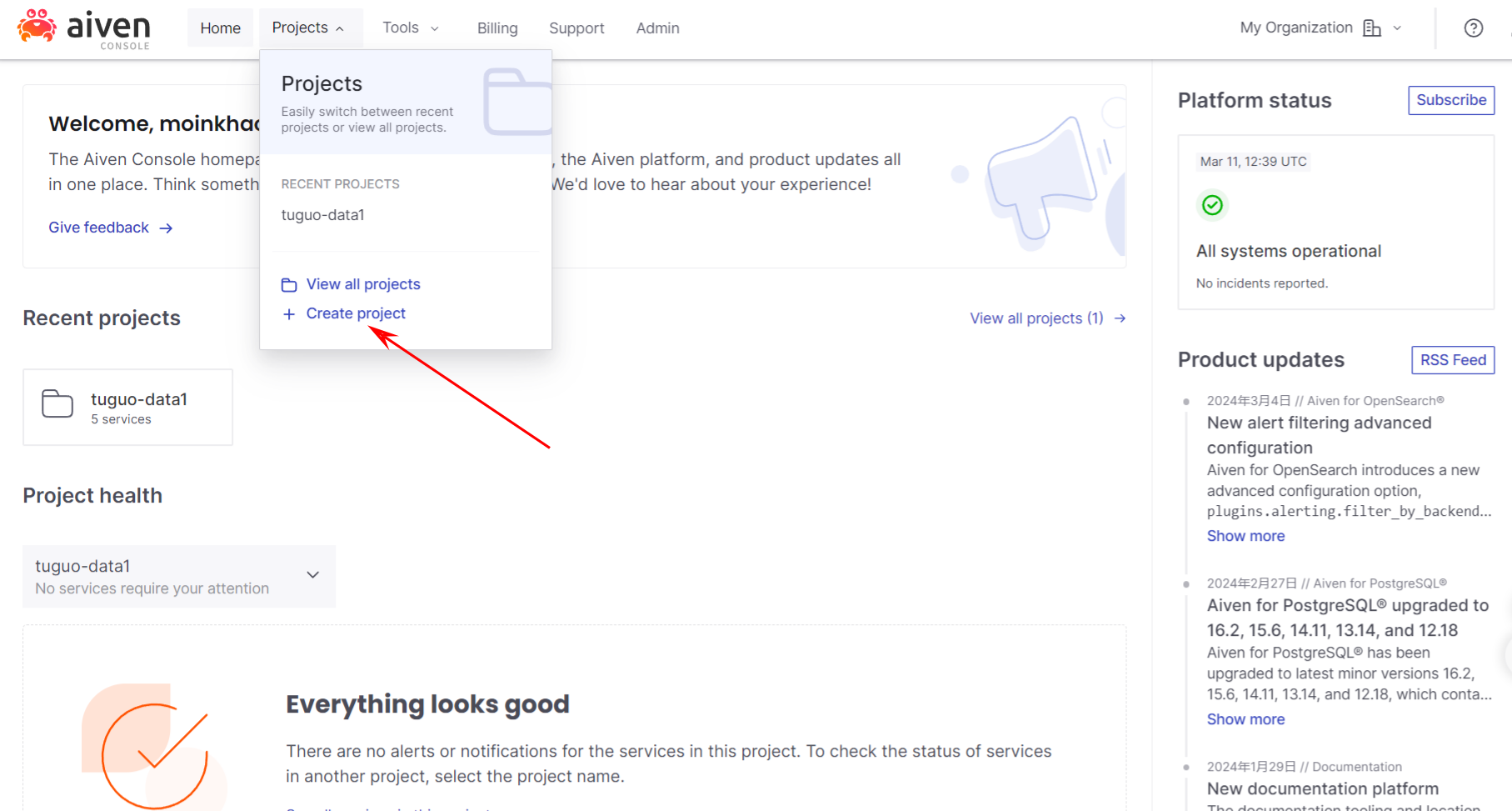
Task: Click the arrow icon next to Give feedback
Action: pos(166,228)
